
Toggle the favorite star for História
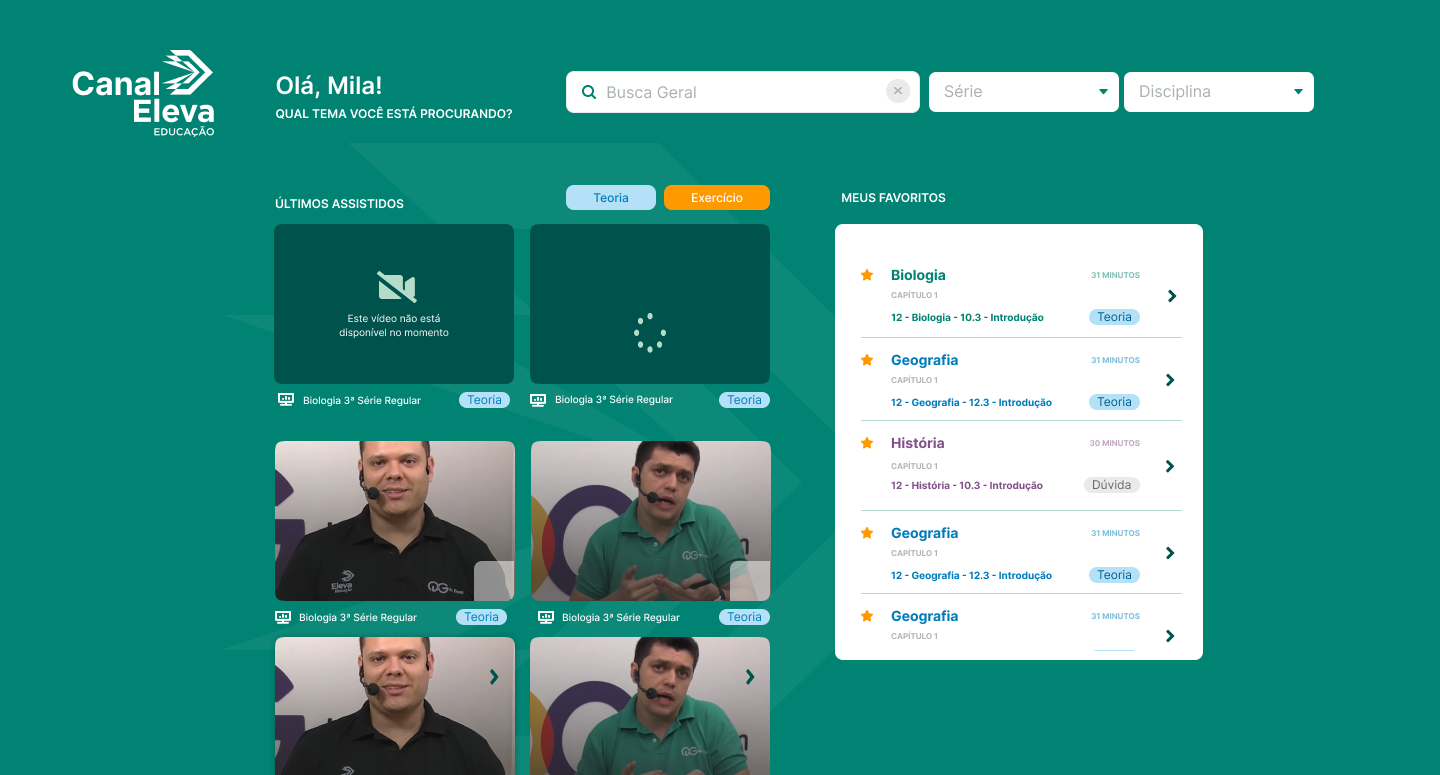point(867,443)
